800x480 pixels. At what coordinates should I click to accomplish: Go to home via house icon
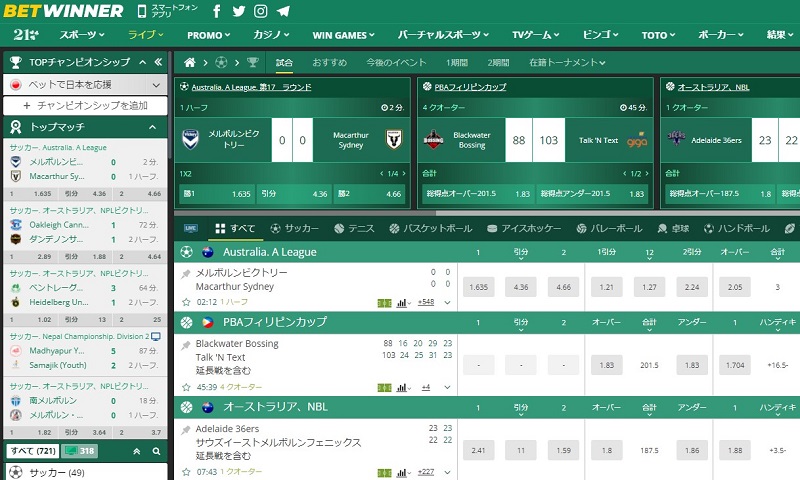pos(190,62)
